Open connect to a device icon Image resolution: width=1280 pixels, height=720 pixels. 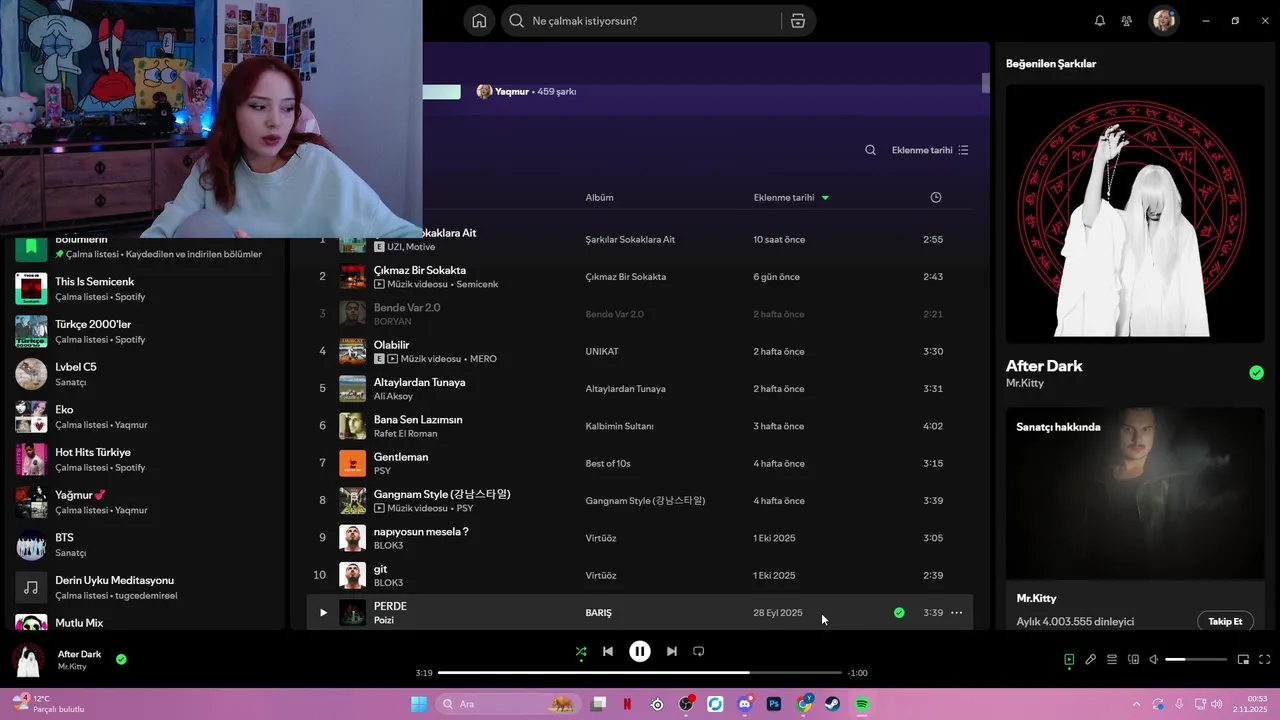1133,660
